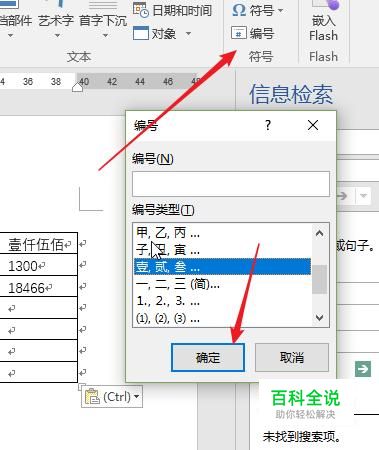Click the list scrollbar up arrow
Screen dimensions: 379x450
[x=319, y=233]
